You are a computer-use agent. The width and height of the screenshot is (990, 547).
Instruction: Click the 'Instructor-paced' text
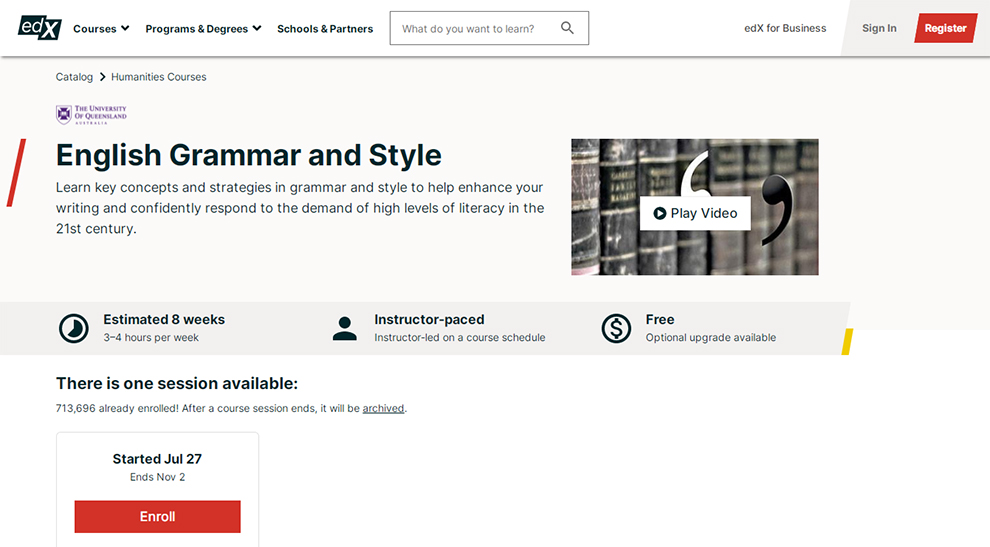click(x=429, y=320)
